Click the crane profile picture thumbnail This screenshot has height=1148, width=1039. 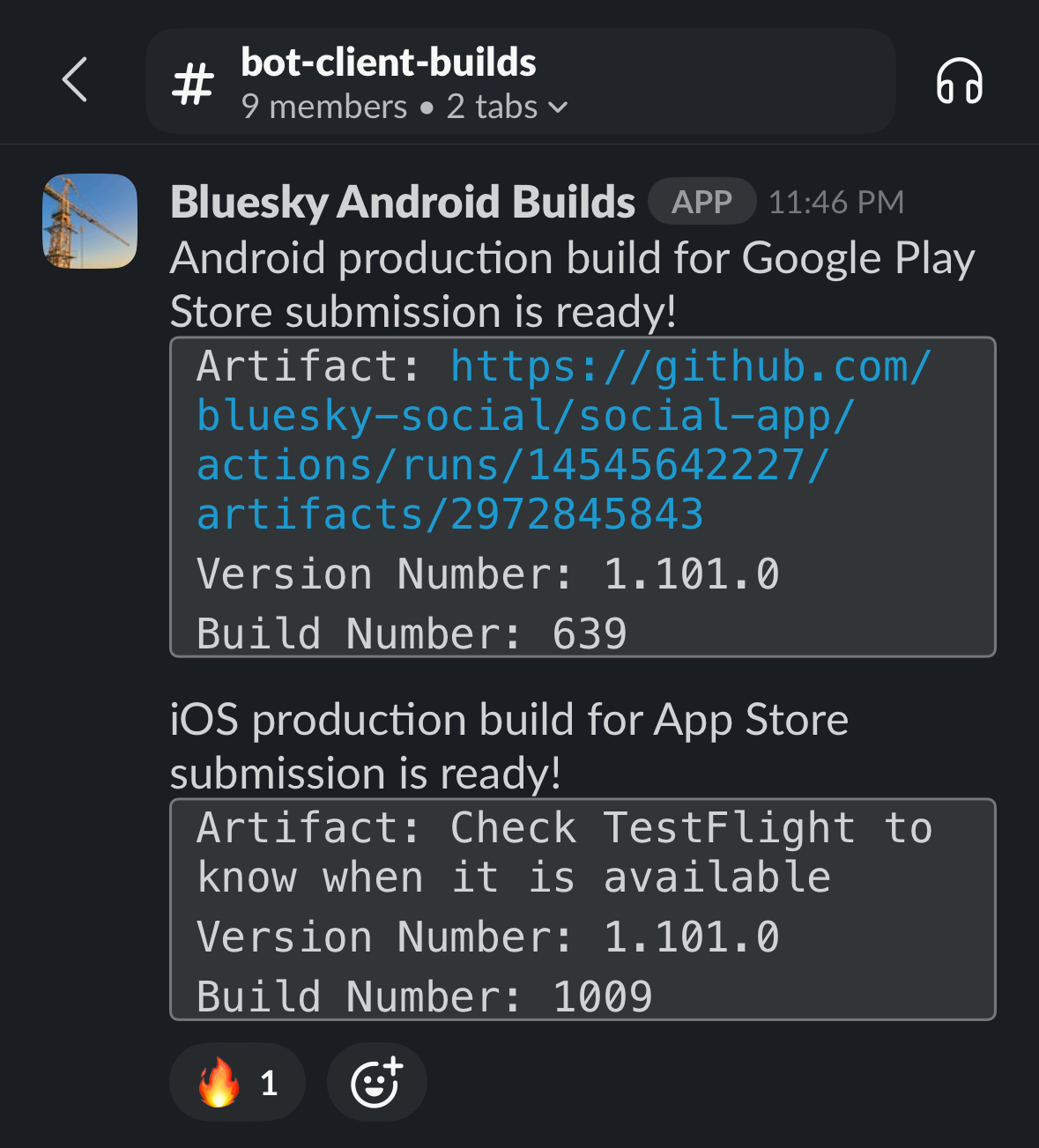(89, 220)
